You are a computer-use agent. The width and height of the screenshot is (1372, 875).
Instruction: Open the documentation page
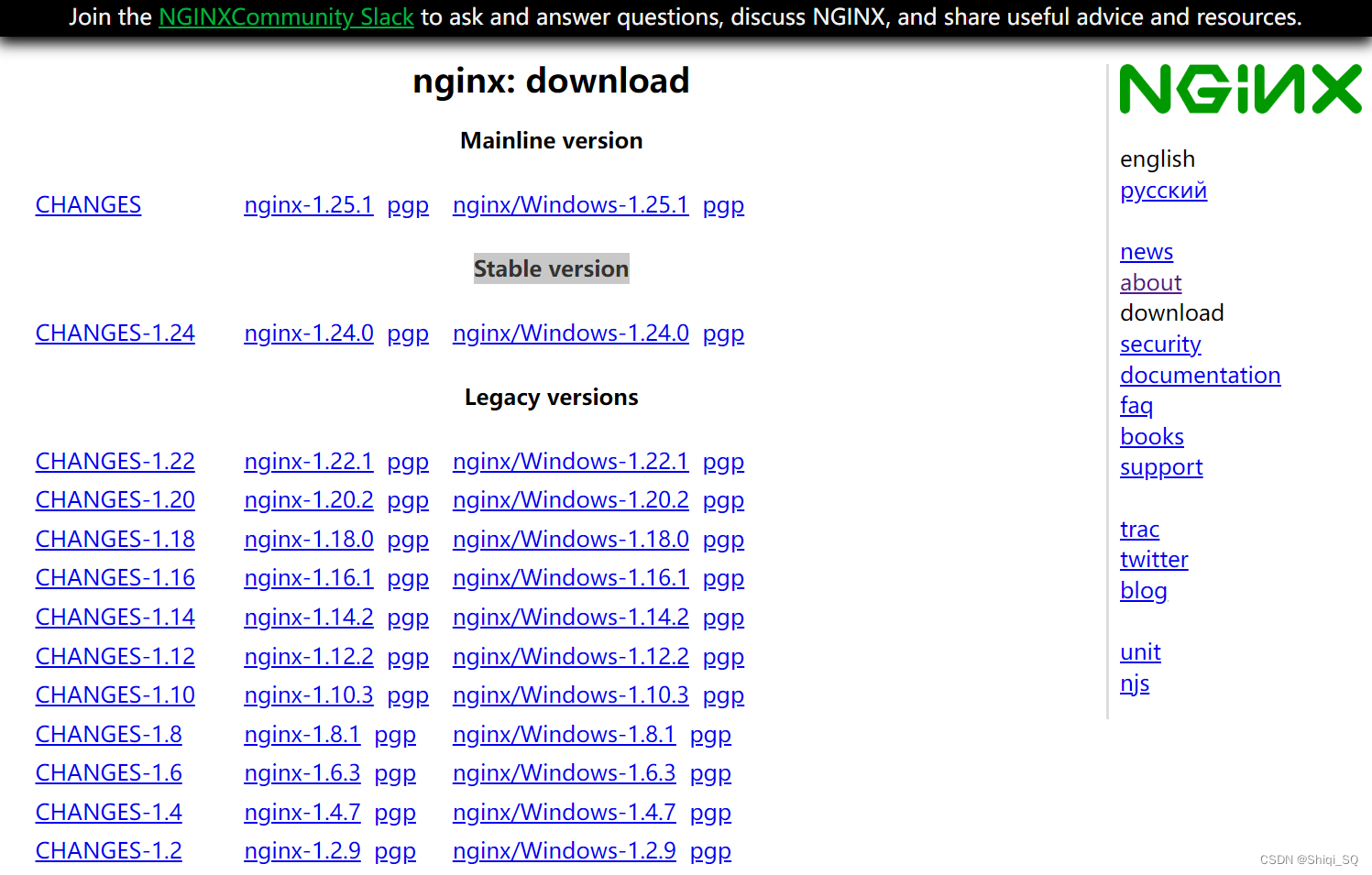pyautogui.click(x=1200, y=375)
